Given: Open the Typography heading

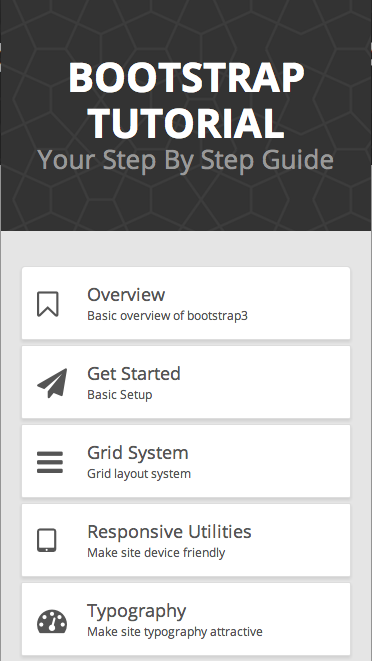Looking at the screenshot, I should click(x=137, y=611).
